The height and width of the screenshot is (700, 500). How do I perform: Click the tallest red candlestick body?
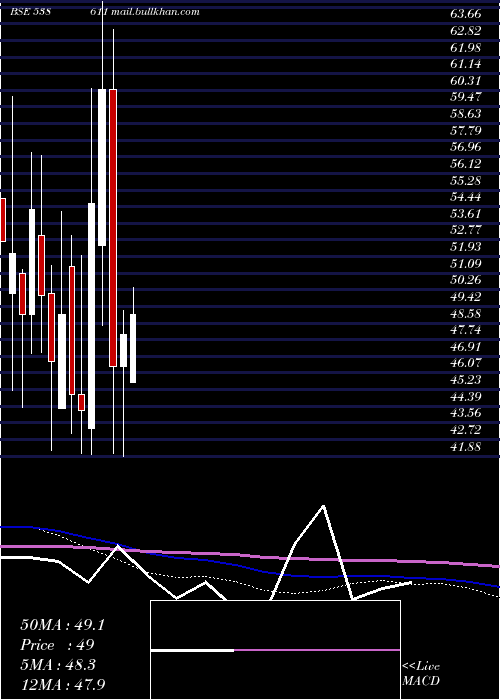[113, 228]
